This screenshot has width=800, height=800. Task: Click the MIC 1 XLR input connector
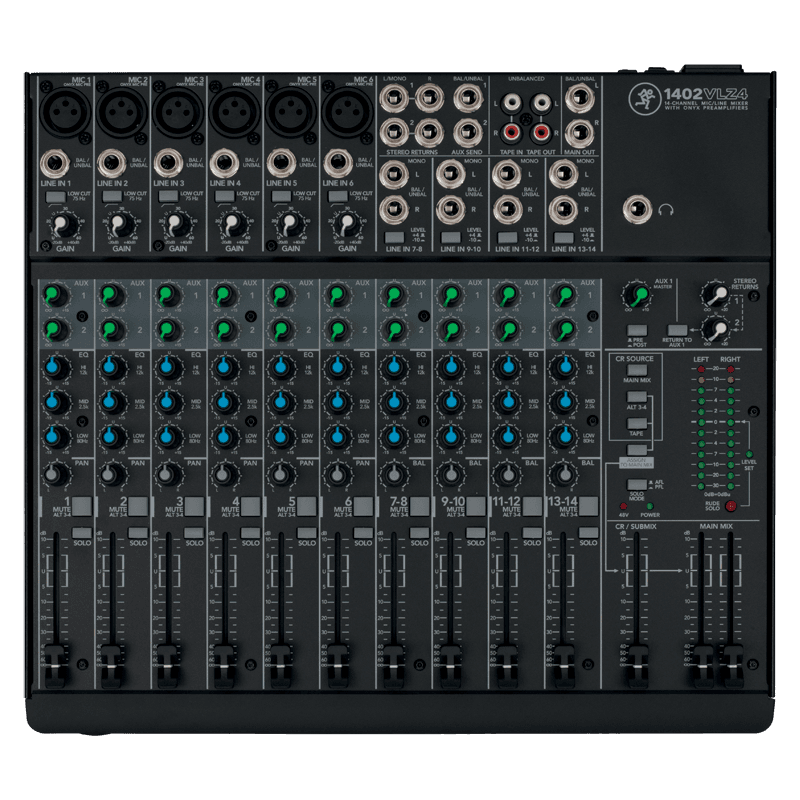click(63, 110)
